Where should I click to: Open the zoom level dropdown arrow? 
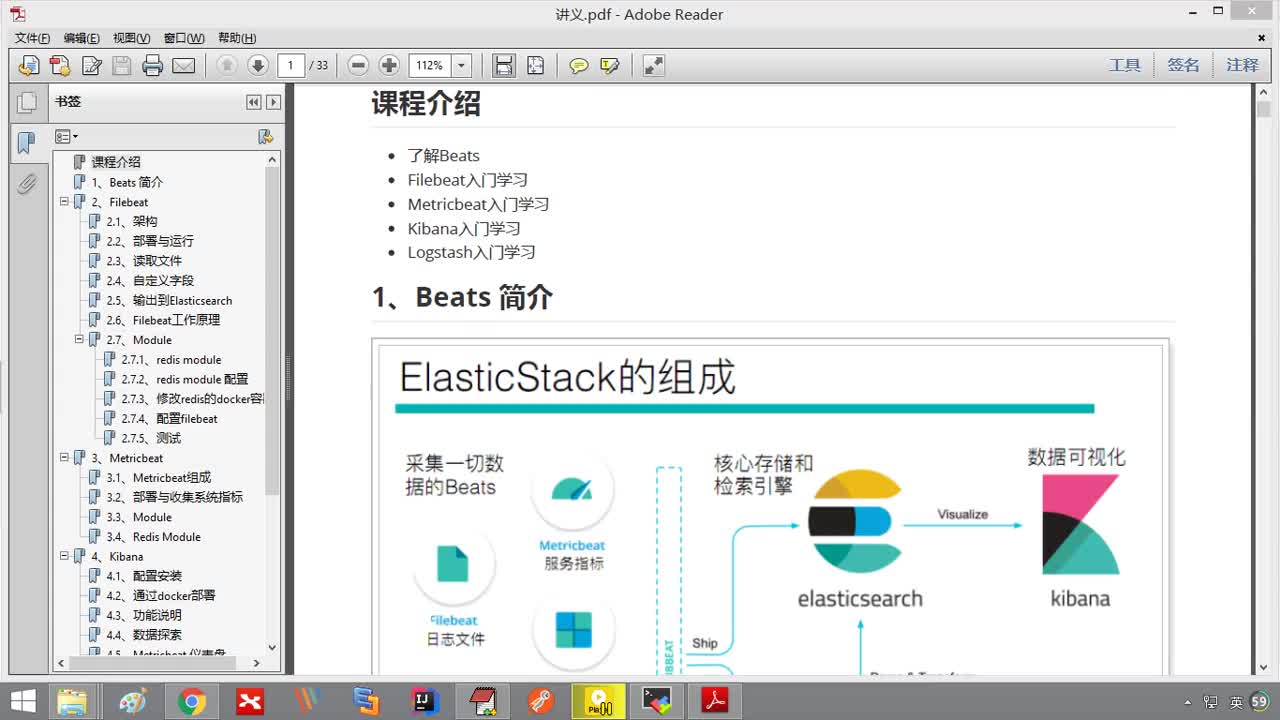462,66
